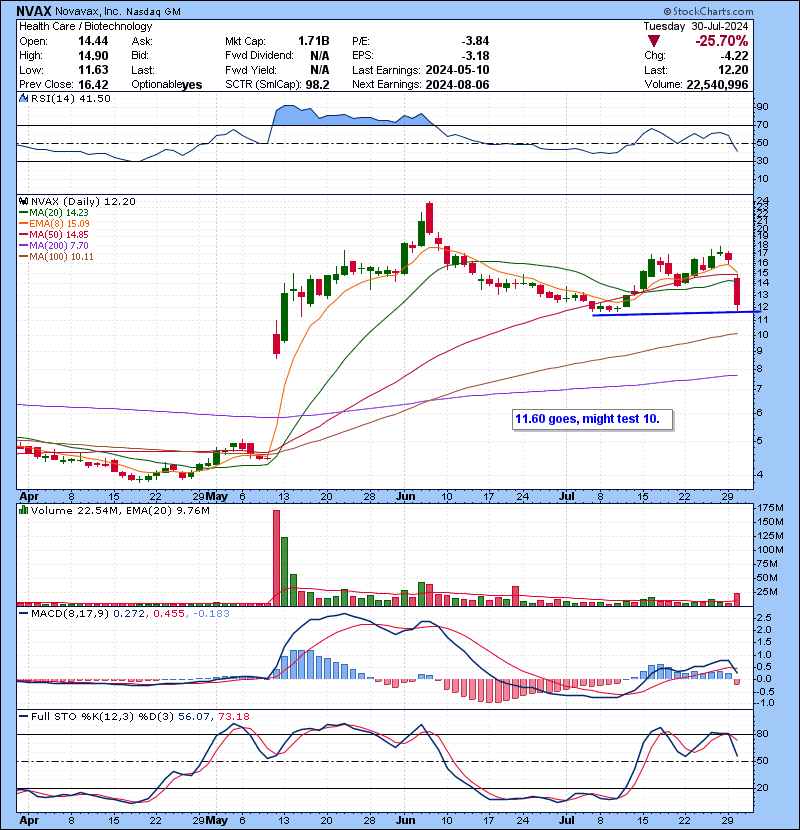Select the Open value 14.44
The height and width of the screenshot is (830, 800).
[x=93, y=41]
